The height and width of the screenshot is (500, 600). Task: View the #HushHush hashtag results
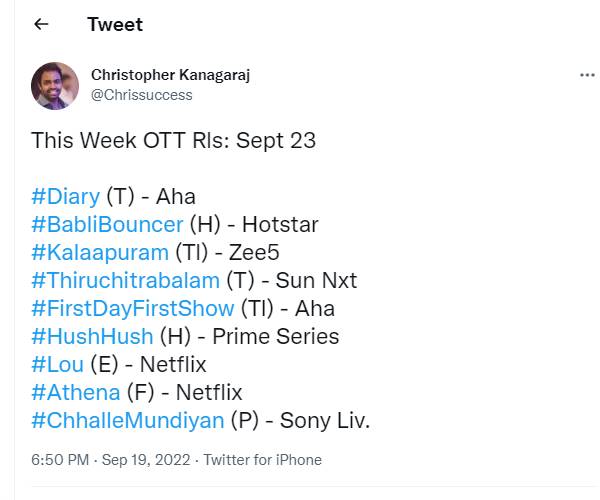click(93, 336)
